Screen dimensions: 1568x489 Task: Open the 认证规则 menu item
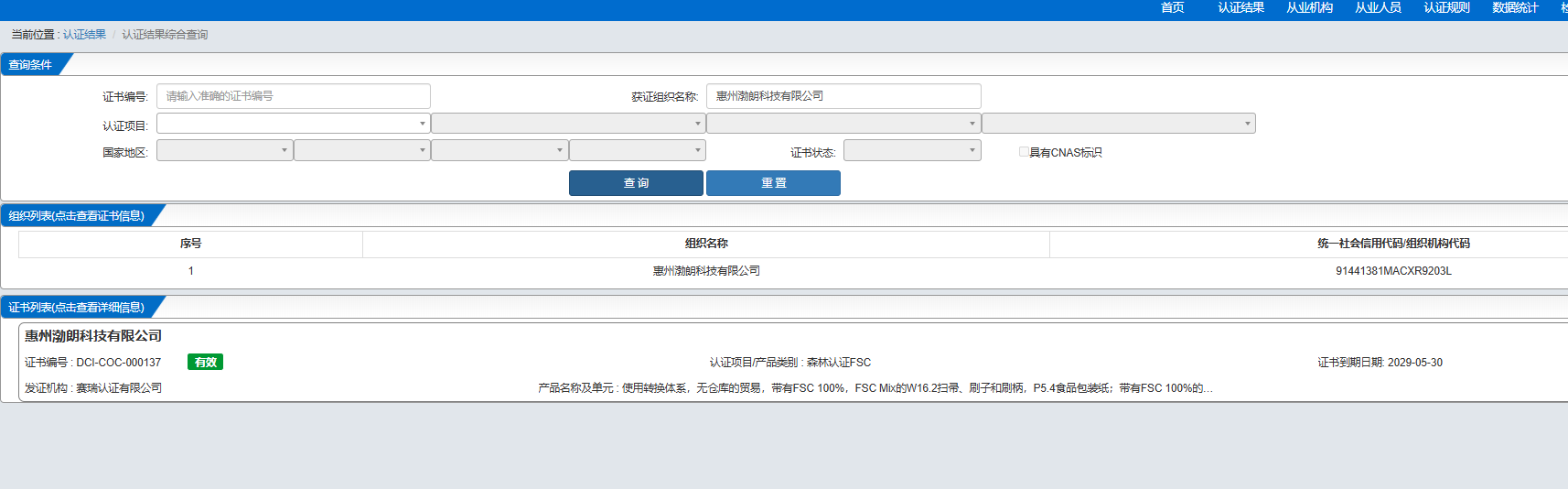[x=1446, y=7]
